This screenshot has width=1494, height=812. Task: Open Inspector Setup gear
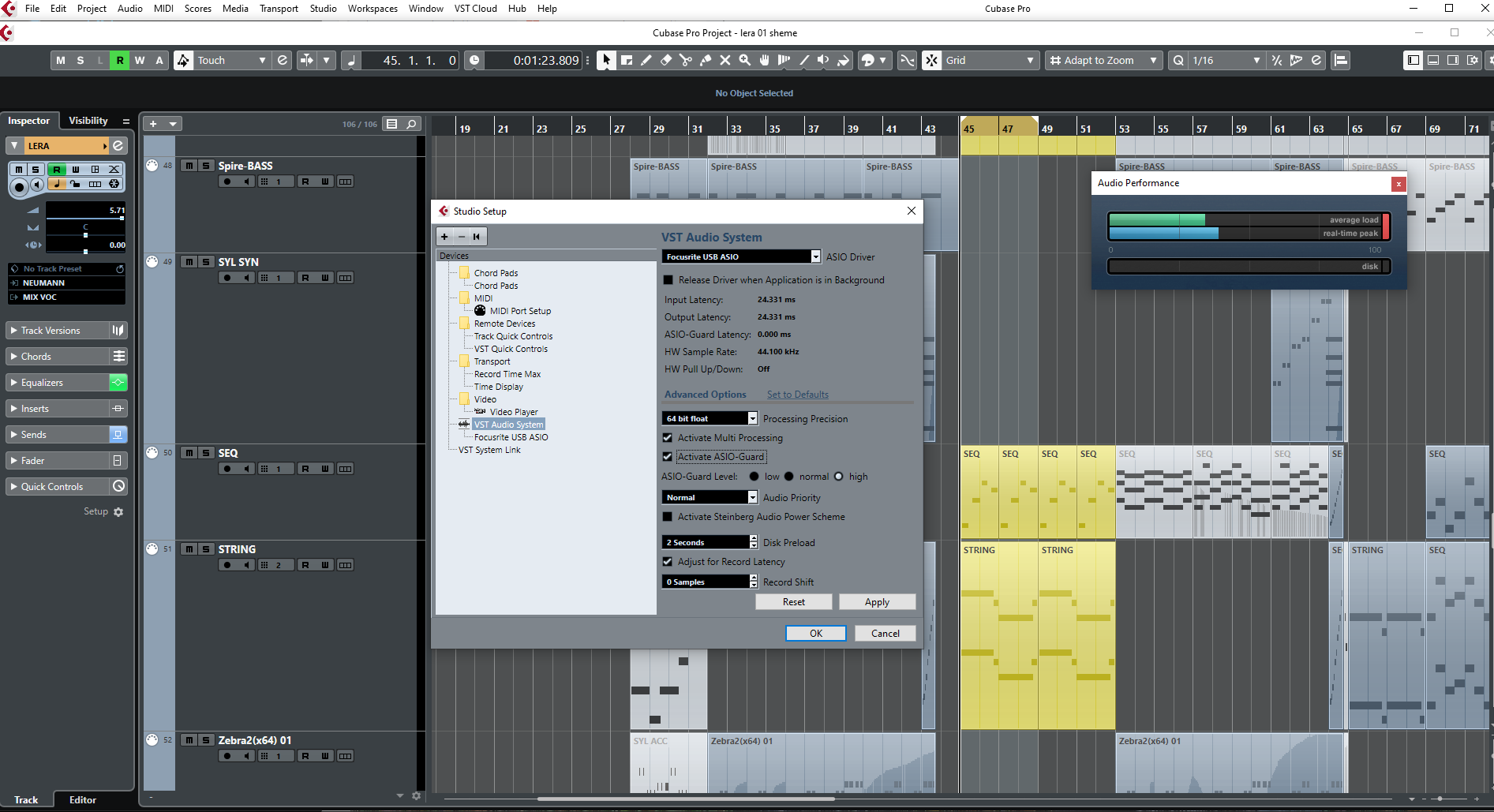pos(118,512)
